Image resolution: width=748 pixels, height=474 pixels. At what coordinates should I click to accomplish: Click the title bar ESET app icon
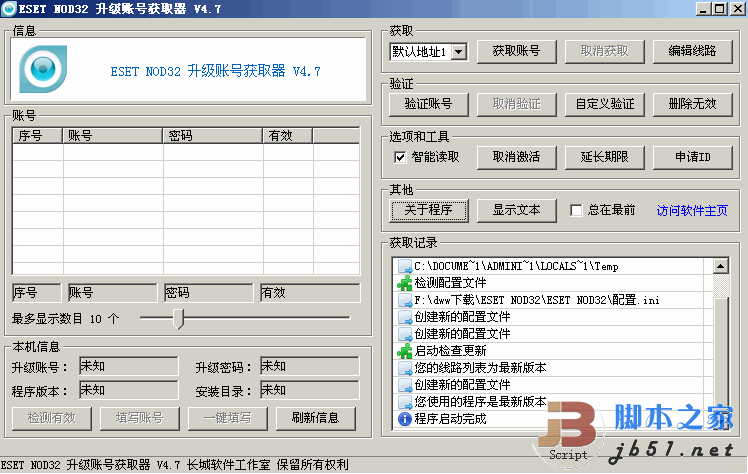(x=9, y=9)
